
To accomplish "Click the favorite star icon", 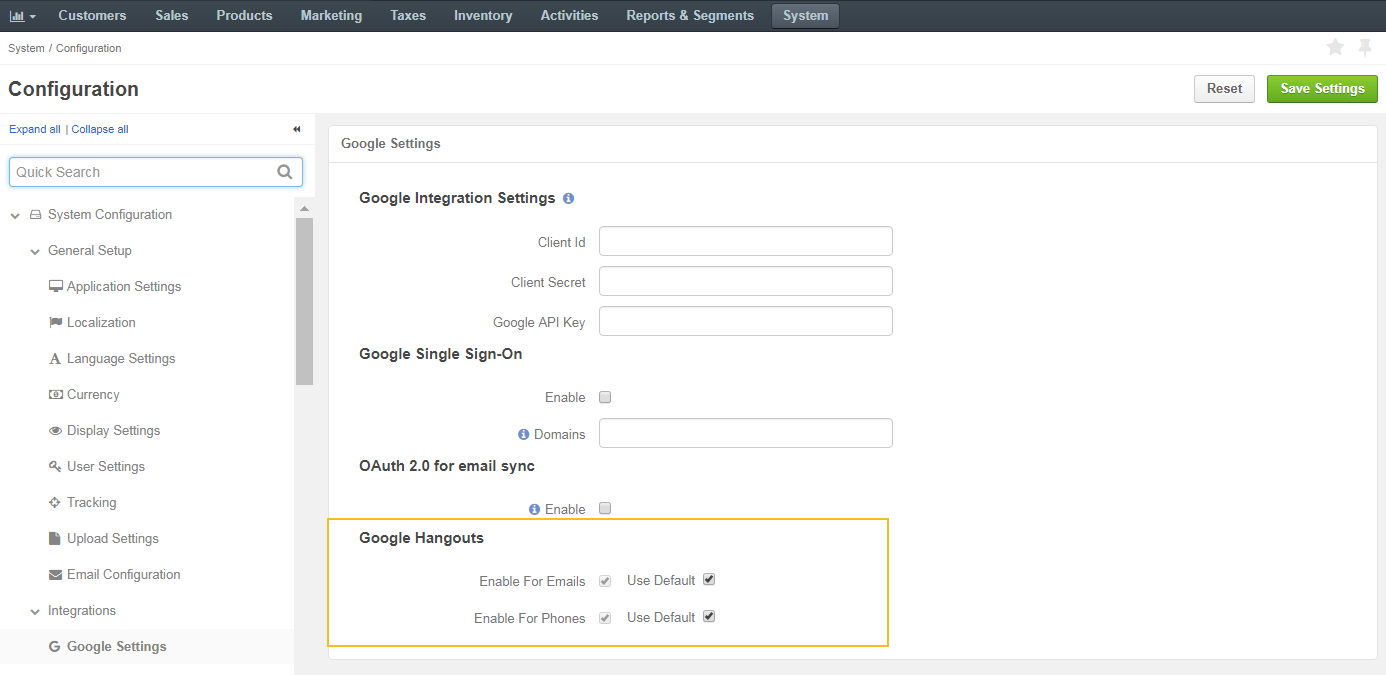I will click(1335, 47).
